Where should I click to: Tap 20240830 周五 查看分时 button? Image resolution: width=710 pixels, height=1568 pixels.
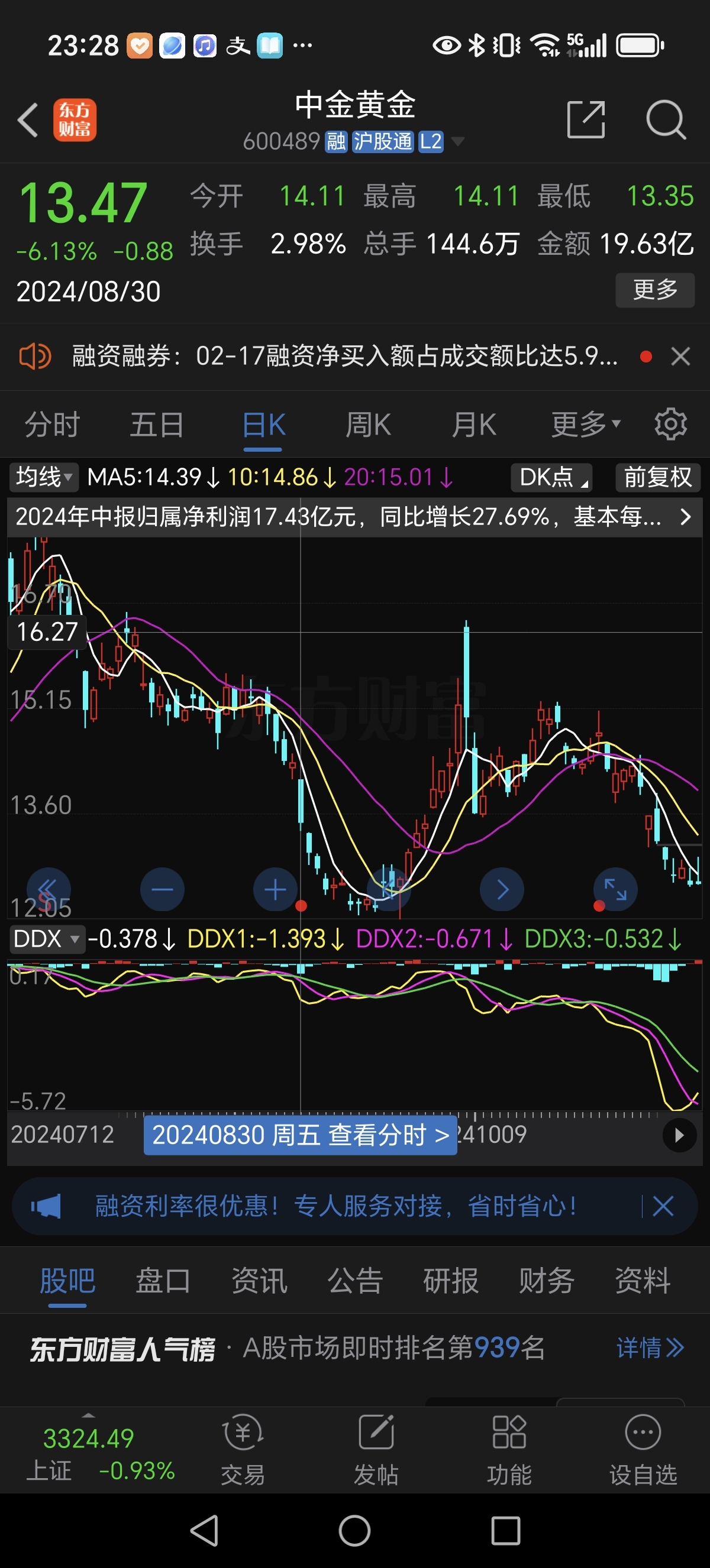click(300, 1135)
